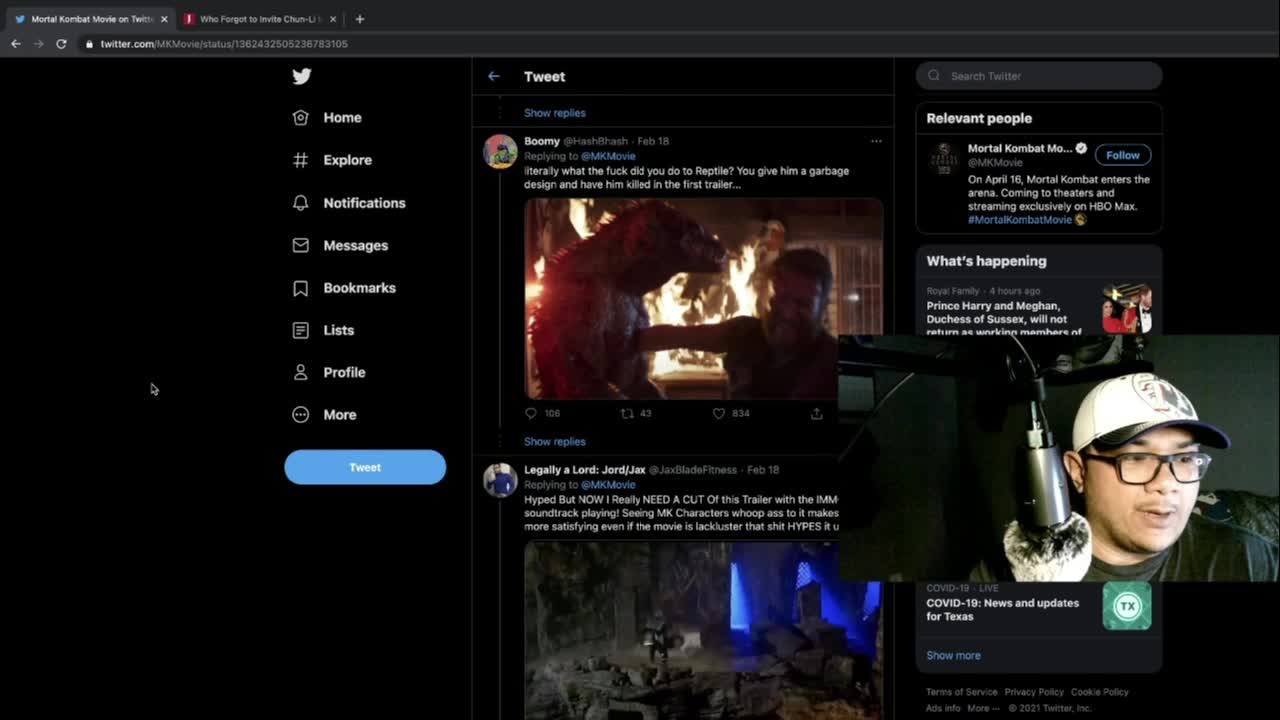
Task: Close the Mortal Kombat Movie tab
Action: coord(164,19)
